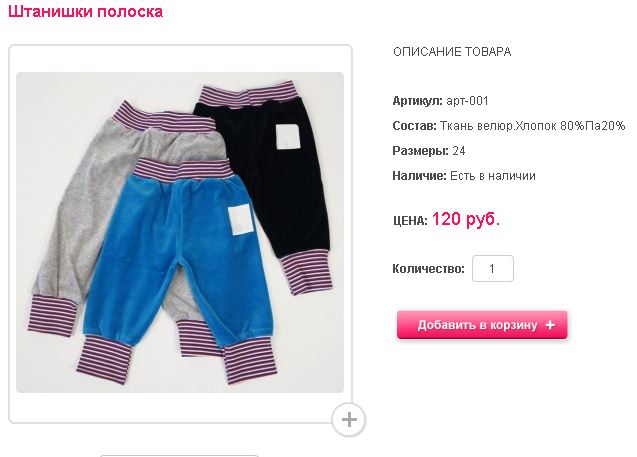Click the zoom plus icon under product photo
This screenshot has width=637, height=457.
coord(349,420)
